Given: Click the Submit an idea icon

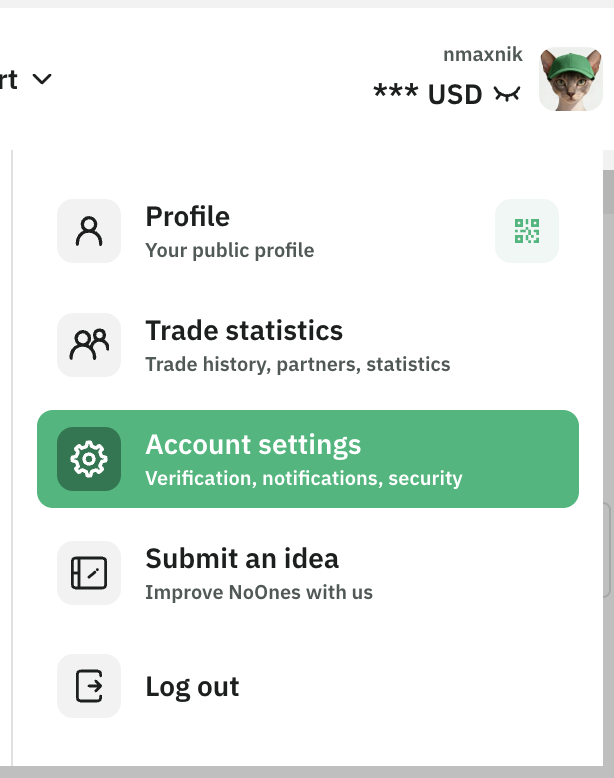Looking at the screenshot, I should pyautogui.click(x=89, y=573).
